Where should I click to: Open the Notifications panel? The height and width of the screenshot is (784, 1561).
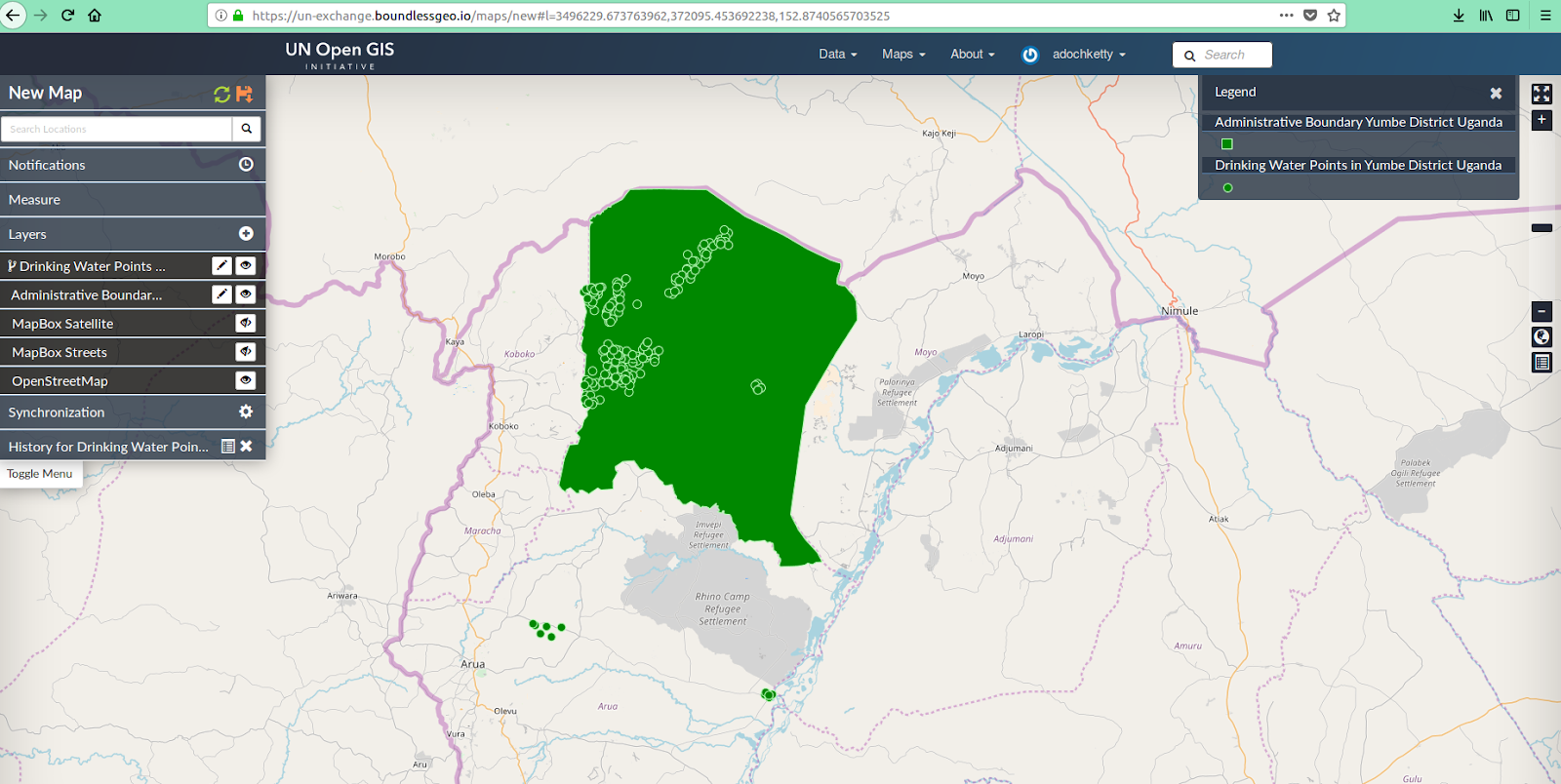coord(47,165)
